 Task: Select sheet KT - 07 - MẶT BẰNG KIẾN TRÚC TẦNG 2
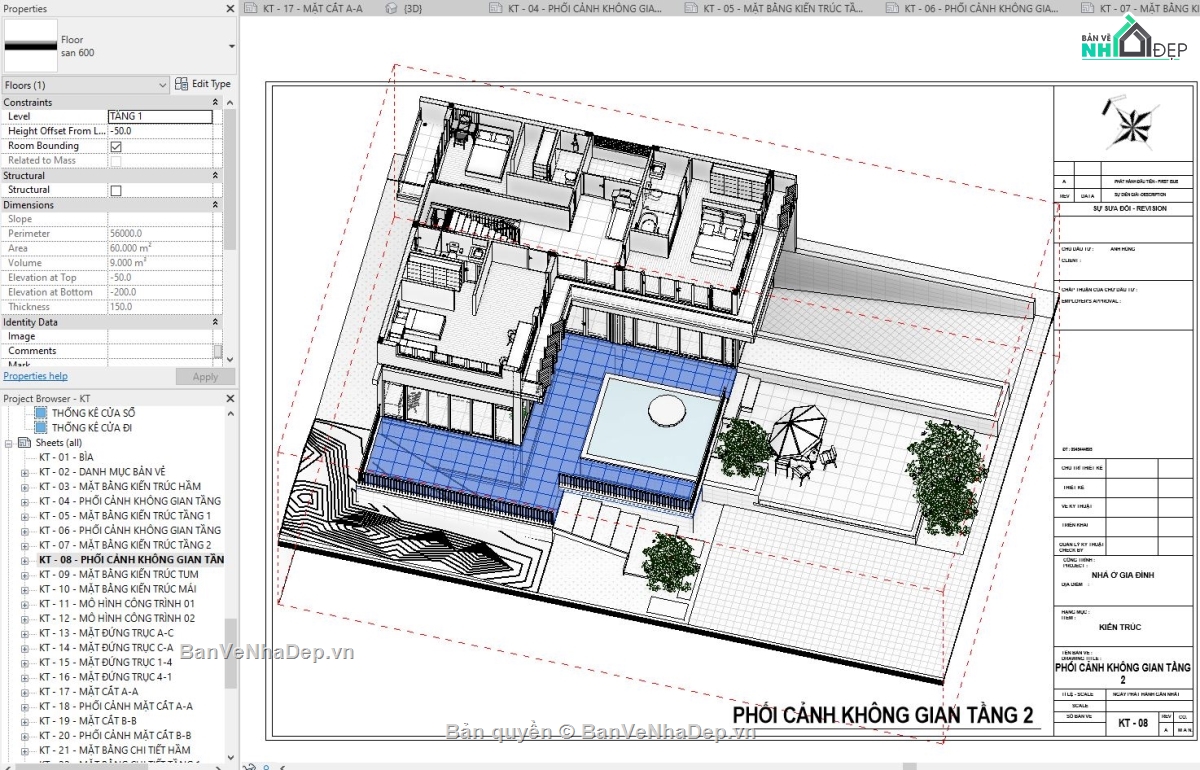pyautogui.click(x=125, y=545)
